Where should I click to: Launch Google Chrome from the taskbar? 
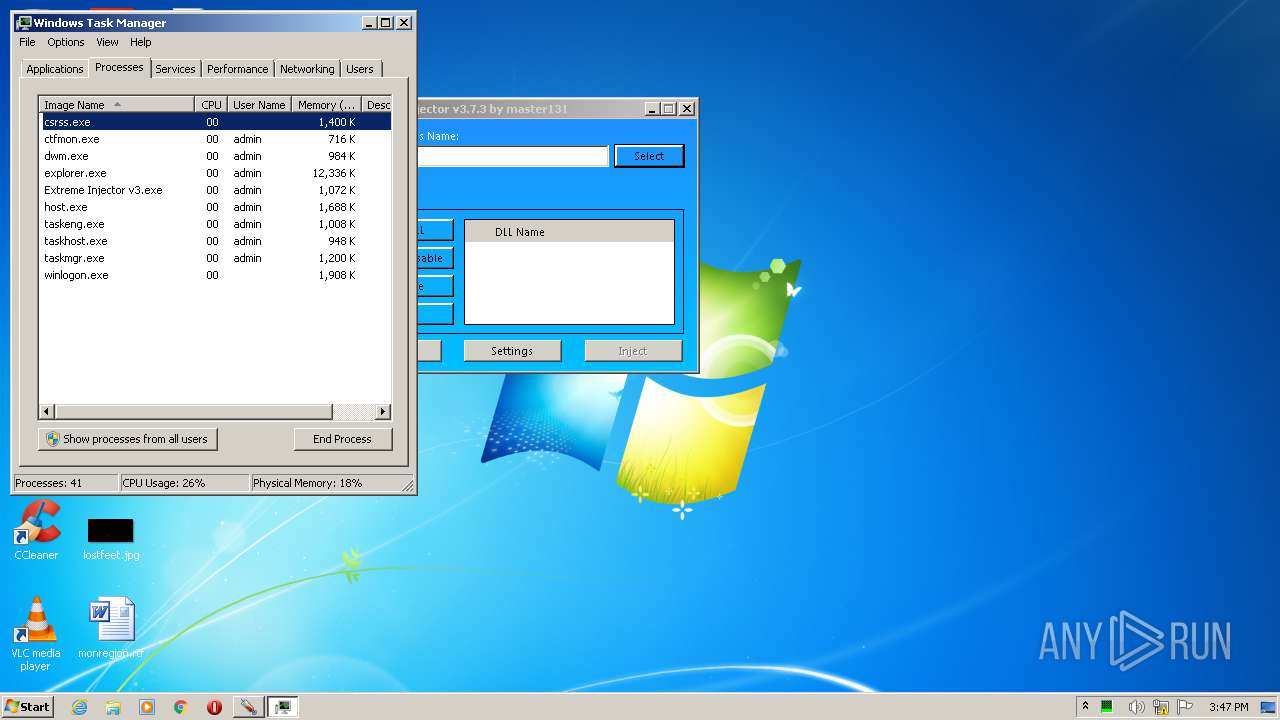click(x=180, y=707)
